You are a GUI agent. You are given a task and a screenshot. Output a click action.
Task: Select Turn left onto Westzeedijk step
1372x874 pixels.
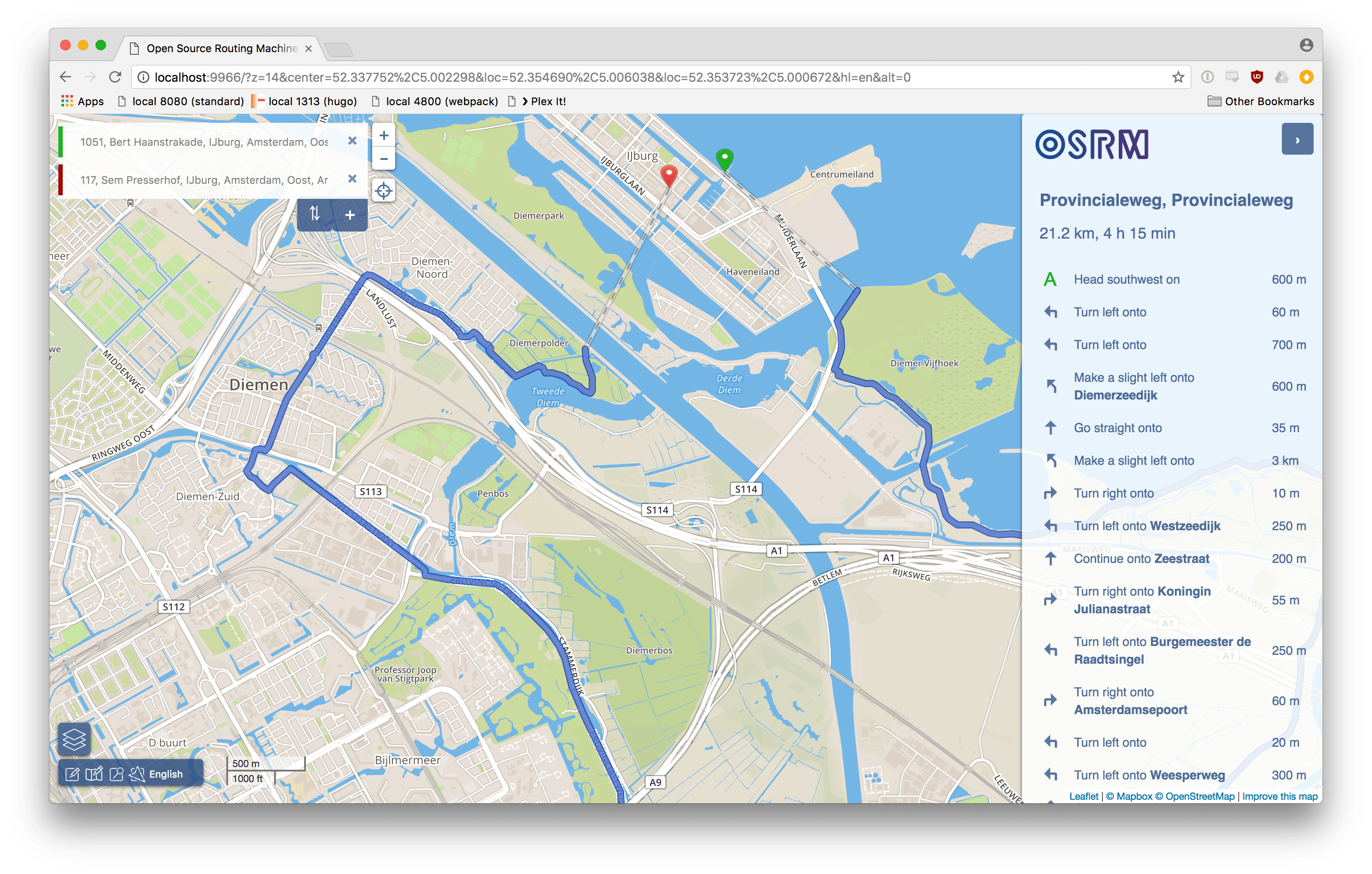click(x=1147, y=526)
